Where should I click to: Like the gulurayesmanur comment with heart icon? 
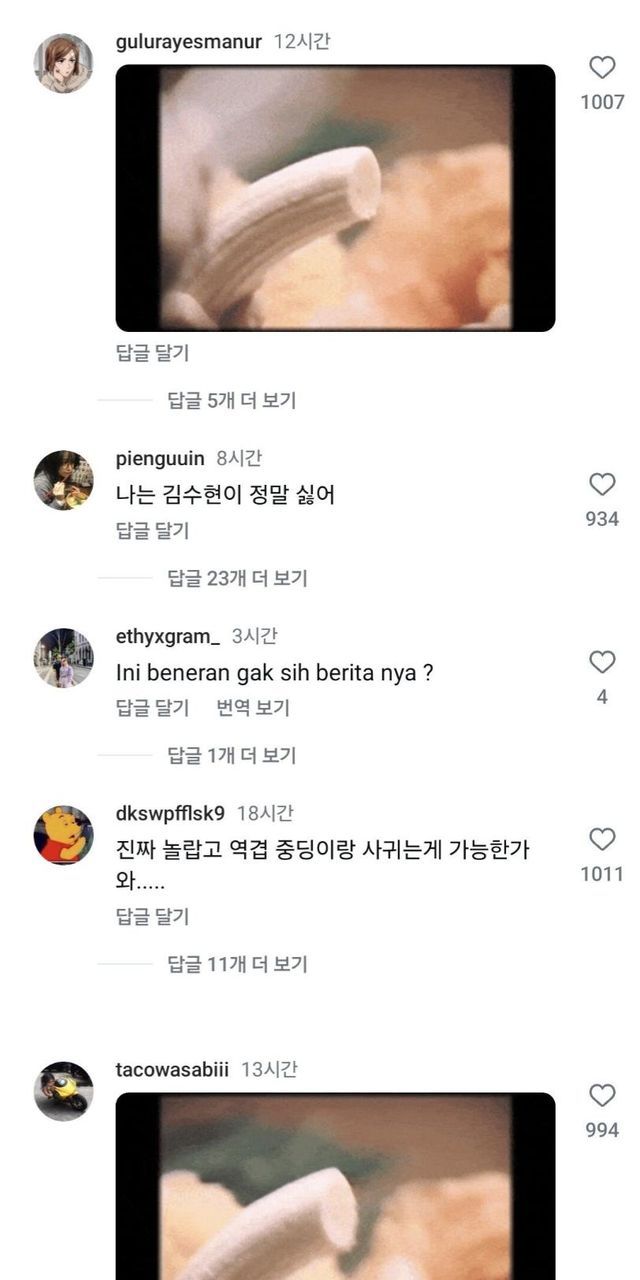click(x=602, y=68)
